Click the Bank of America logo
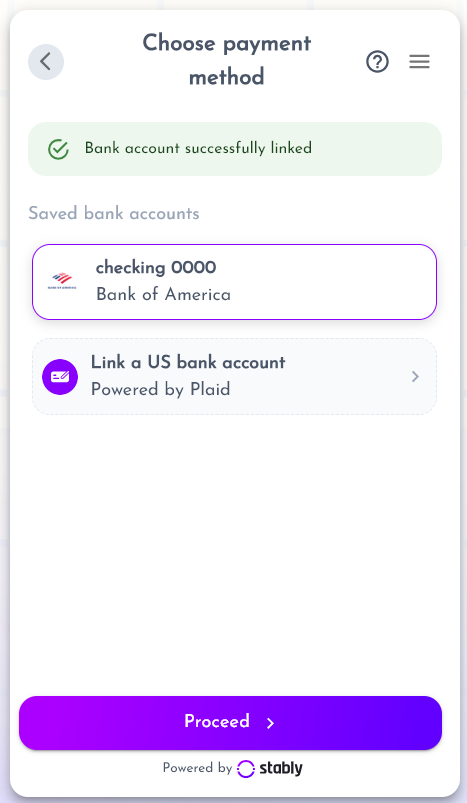 [62, 281]
